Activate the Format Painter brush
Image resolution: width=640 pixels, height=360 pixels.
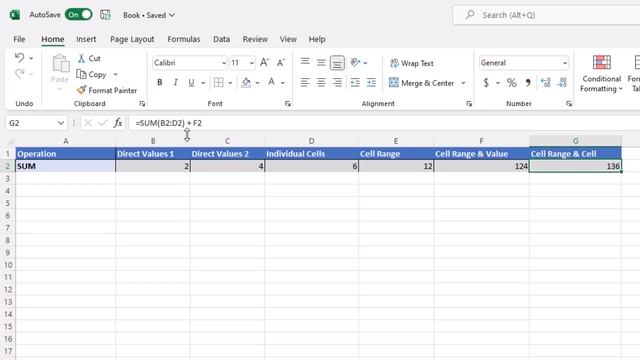click(x=107, y=90)
